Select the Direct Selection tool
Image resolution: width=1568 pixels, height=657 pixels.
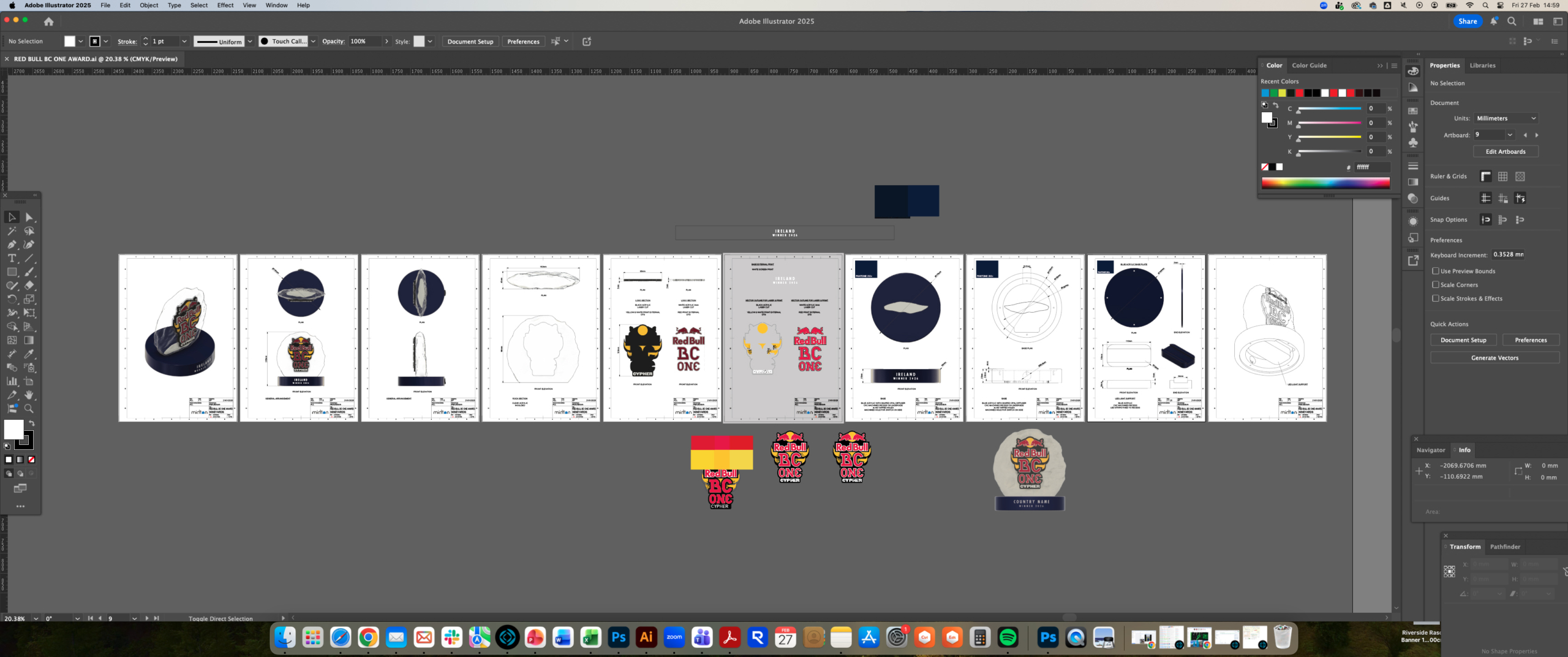coord(29,218)
